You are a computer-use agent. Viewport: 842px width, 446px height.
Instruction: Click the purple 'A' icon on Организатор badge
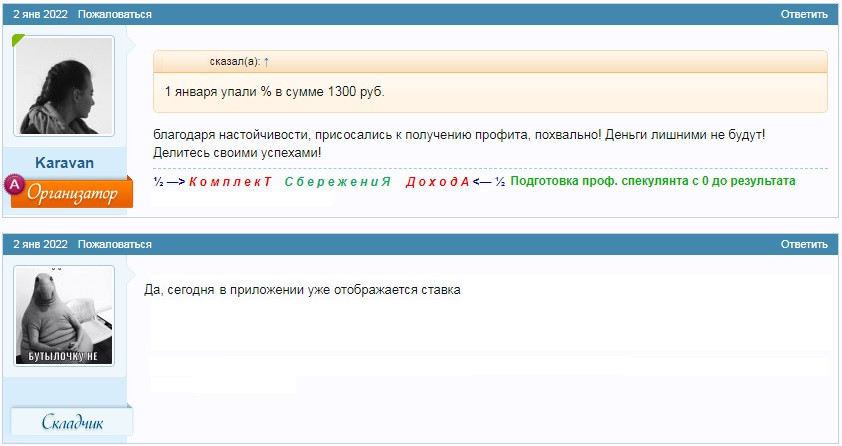click(x=14, y=184)
